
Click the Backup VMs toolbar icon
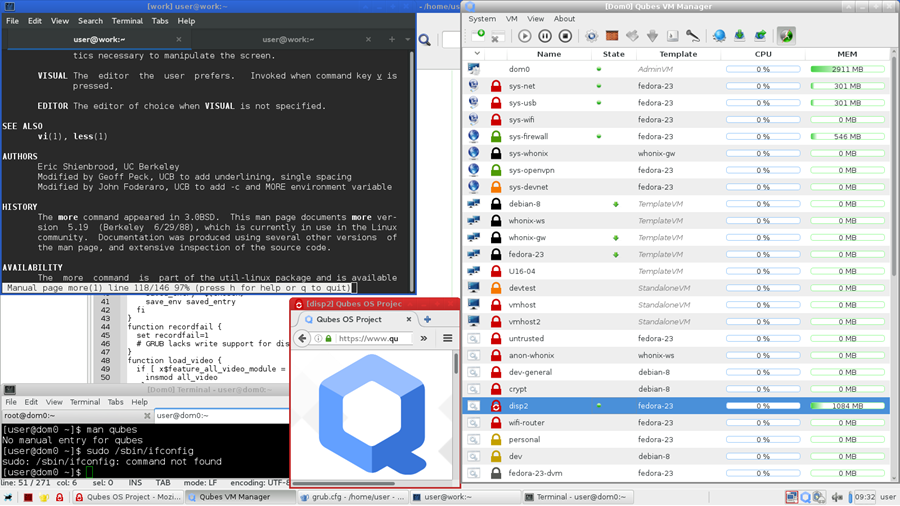[739, 36]
